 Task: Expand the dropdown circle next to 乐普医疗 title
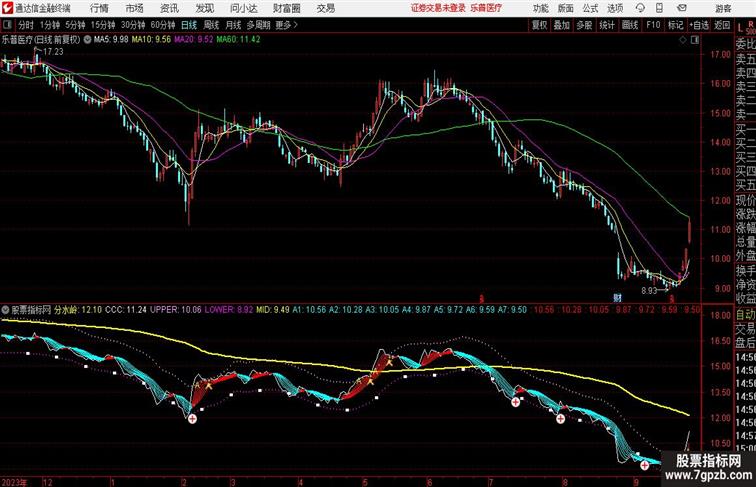[x=87, y=40]
